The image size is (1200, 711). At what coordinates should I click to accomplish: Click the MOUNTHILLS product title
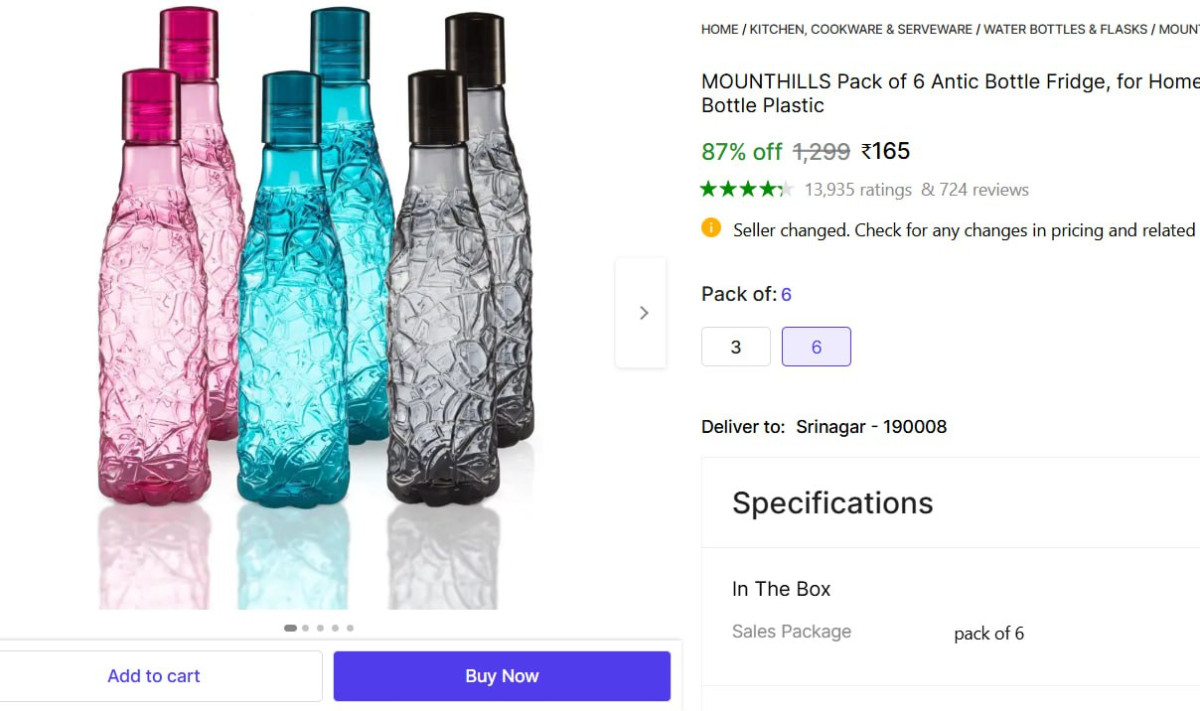[x=950, y=93]
